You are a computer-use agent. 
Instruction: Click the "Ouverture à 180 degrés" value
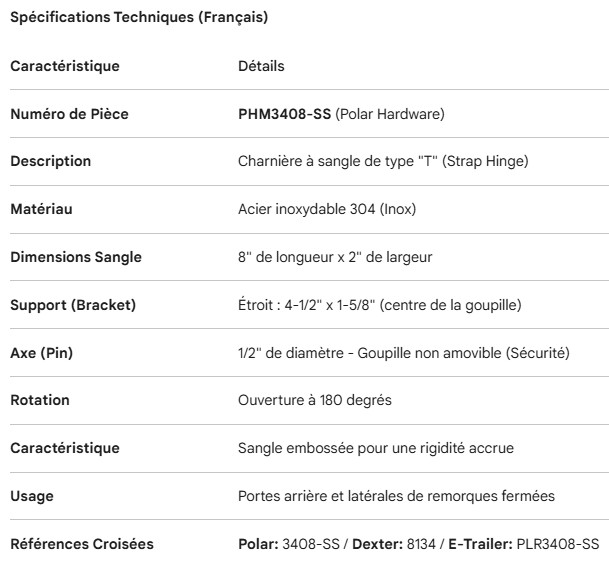click(314, 400)
